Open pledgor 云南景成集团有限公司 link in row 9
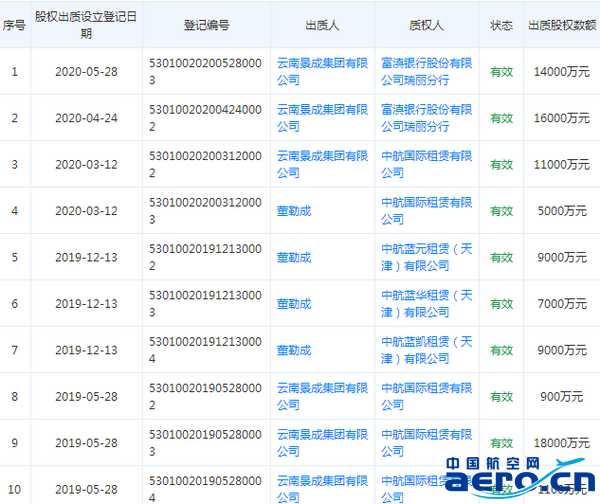The width and height of the screenshot is (600, 504). (x=322, y=443)
